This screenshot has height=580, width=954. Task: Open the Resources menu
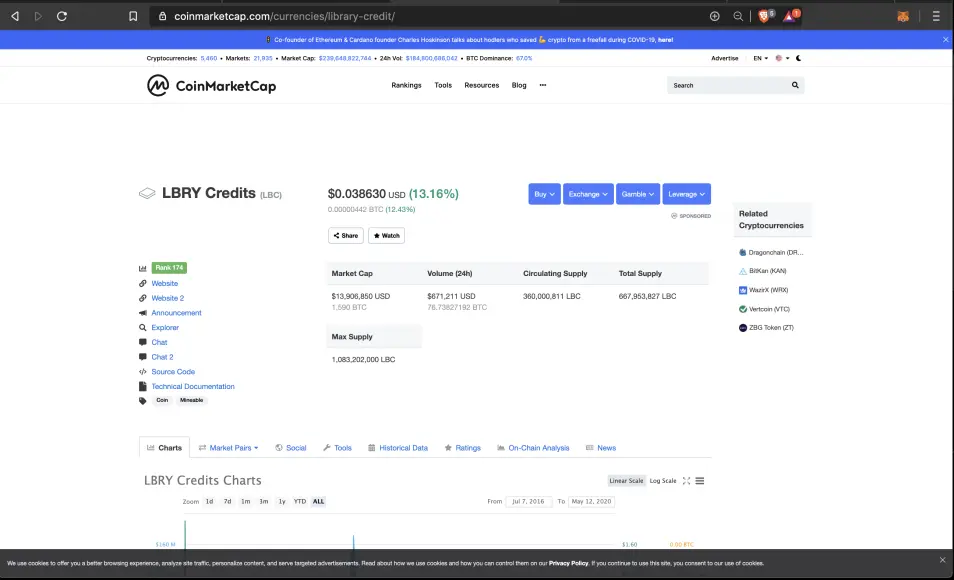coord(481,85)
